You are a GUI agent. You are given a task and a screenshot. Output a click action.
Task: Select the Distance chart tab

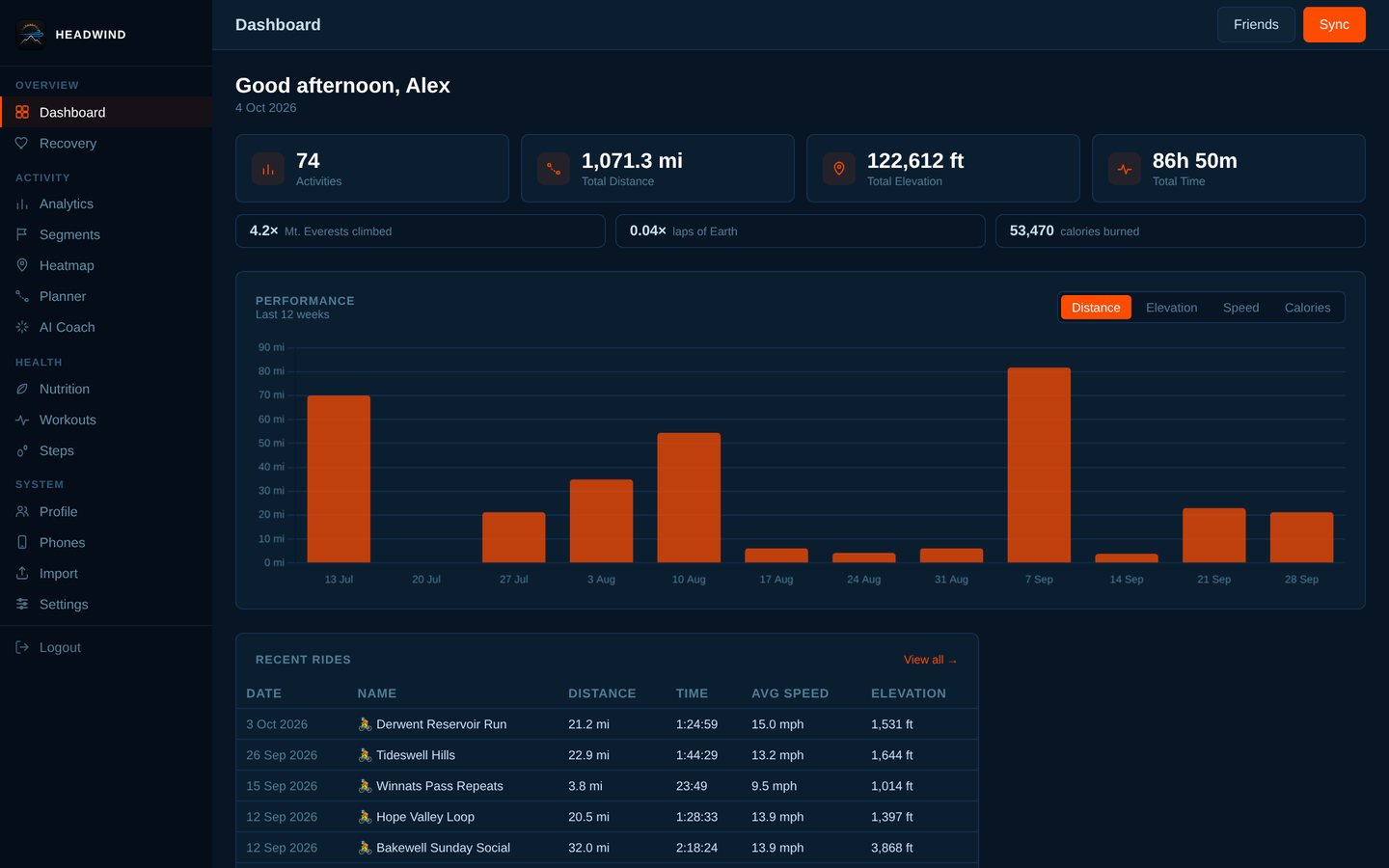tap(1096, 308)
